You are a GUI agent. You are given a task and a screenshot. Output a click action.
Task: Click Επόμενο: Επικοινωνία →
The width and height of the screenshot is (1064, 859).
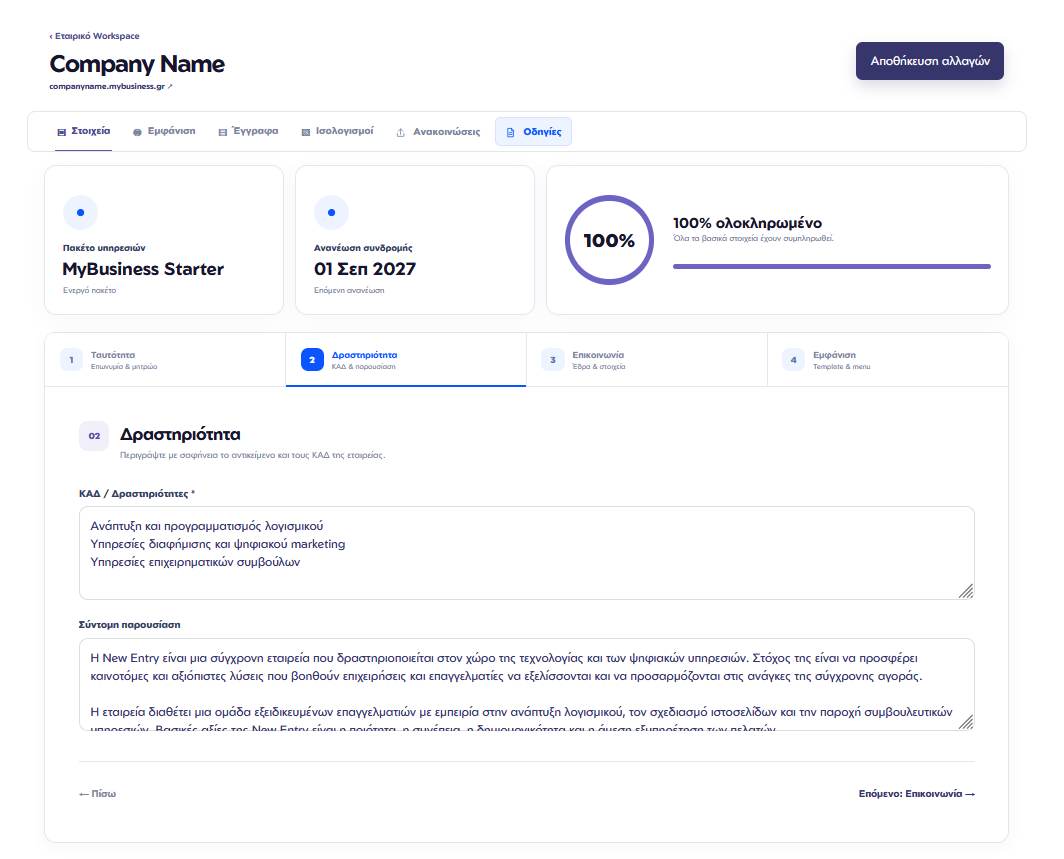(917, 793)
